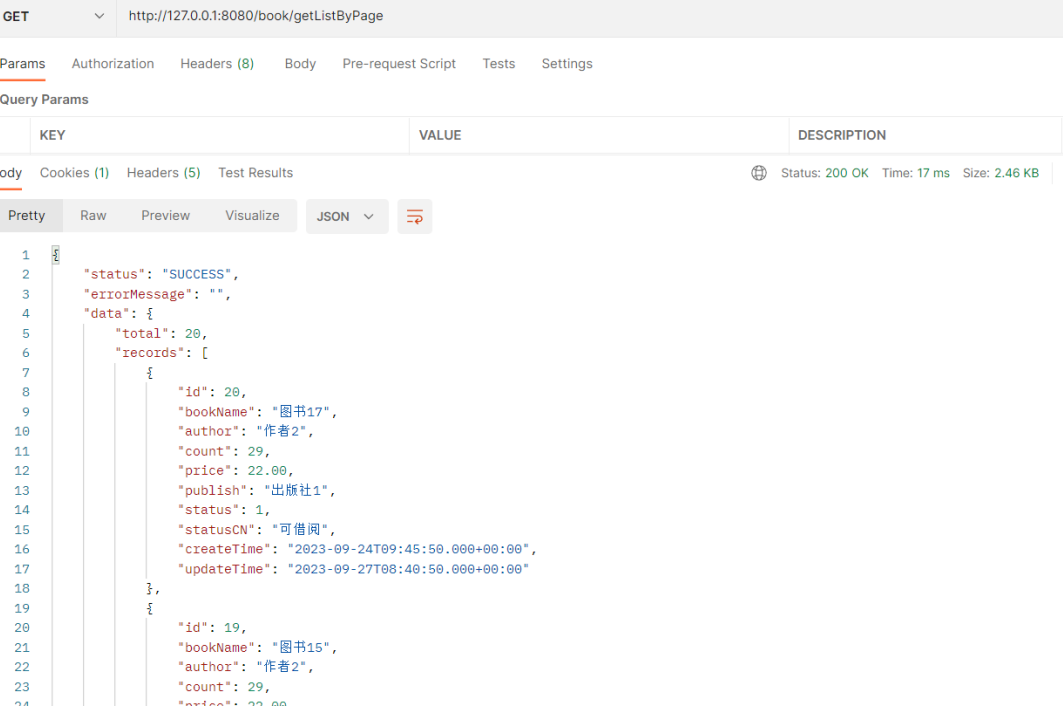Toggle the line wrap icon

coord(414,216)
